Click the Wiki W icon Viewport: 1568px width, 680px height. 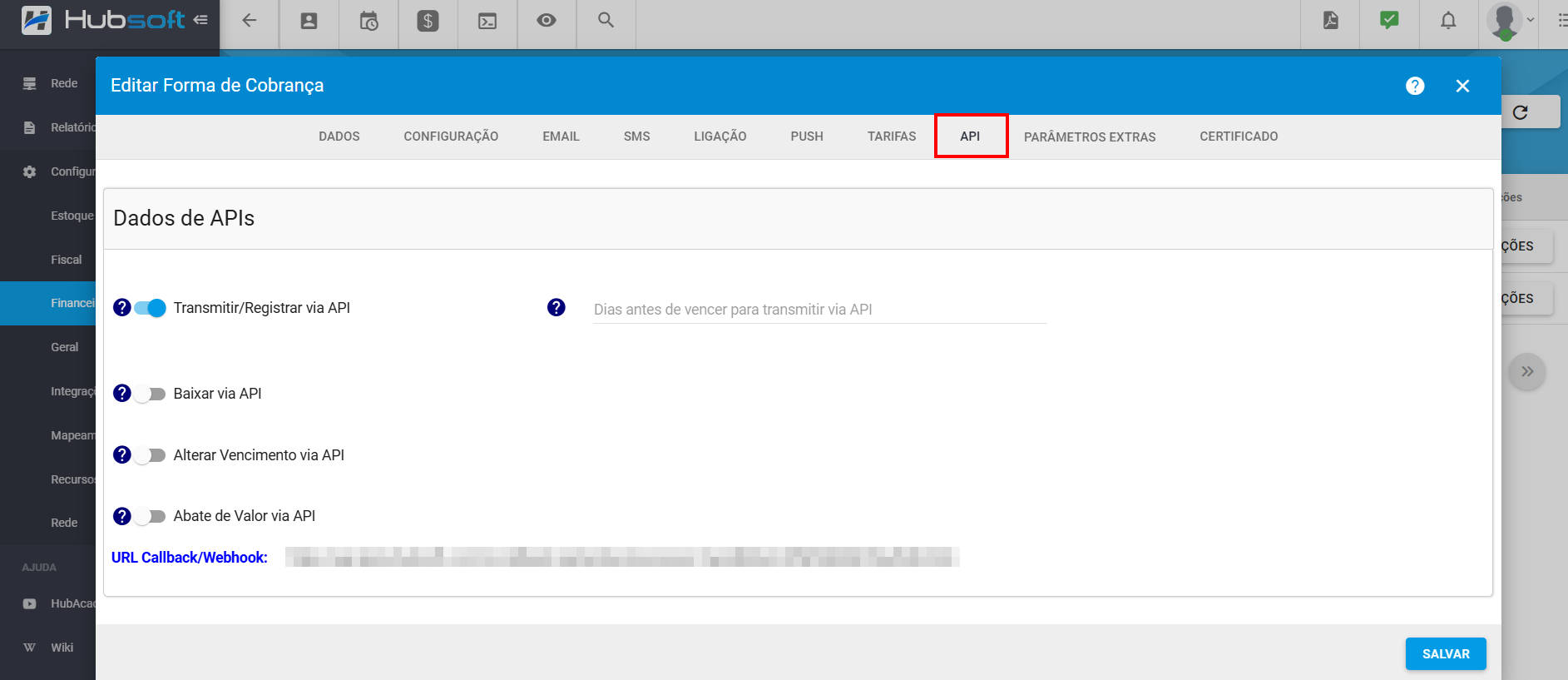pos(30,648)
